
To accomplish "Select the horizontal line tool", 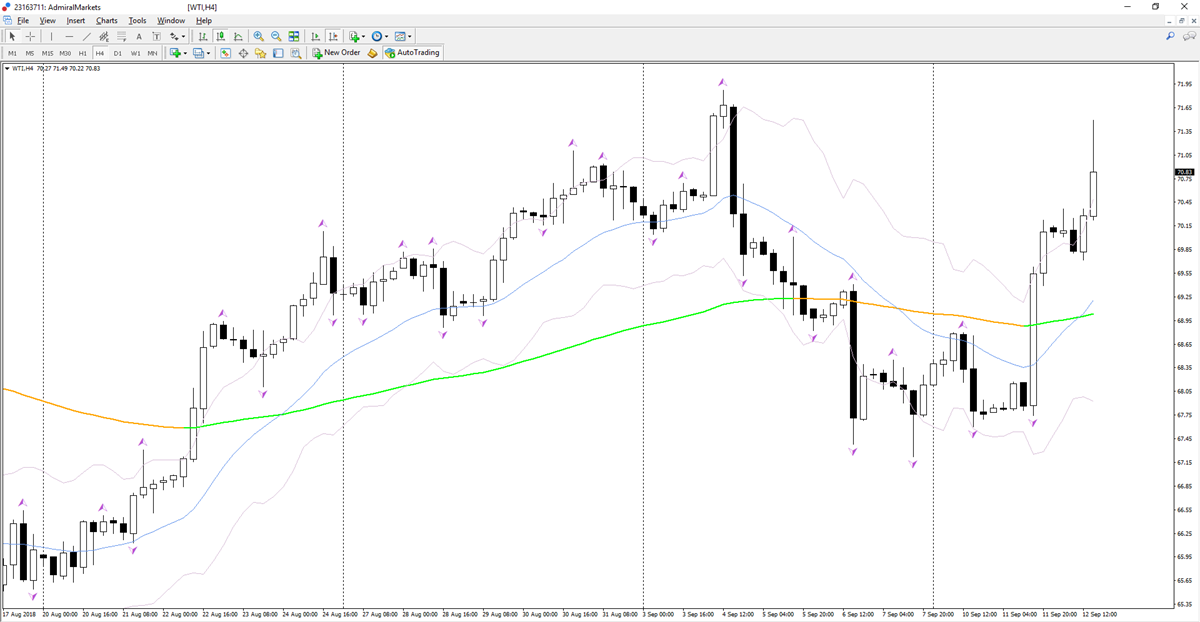I will [x=69, y=36].
